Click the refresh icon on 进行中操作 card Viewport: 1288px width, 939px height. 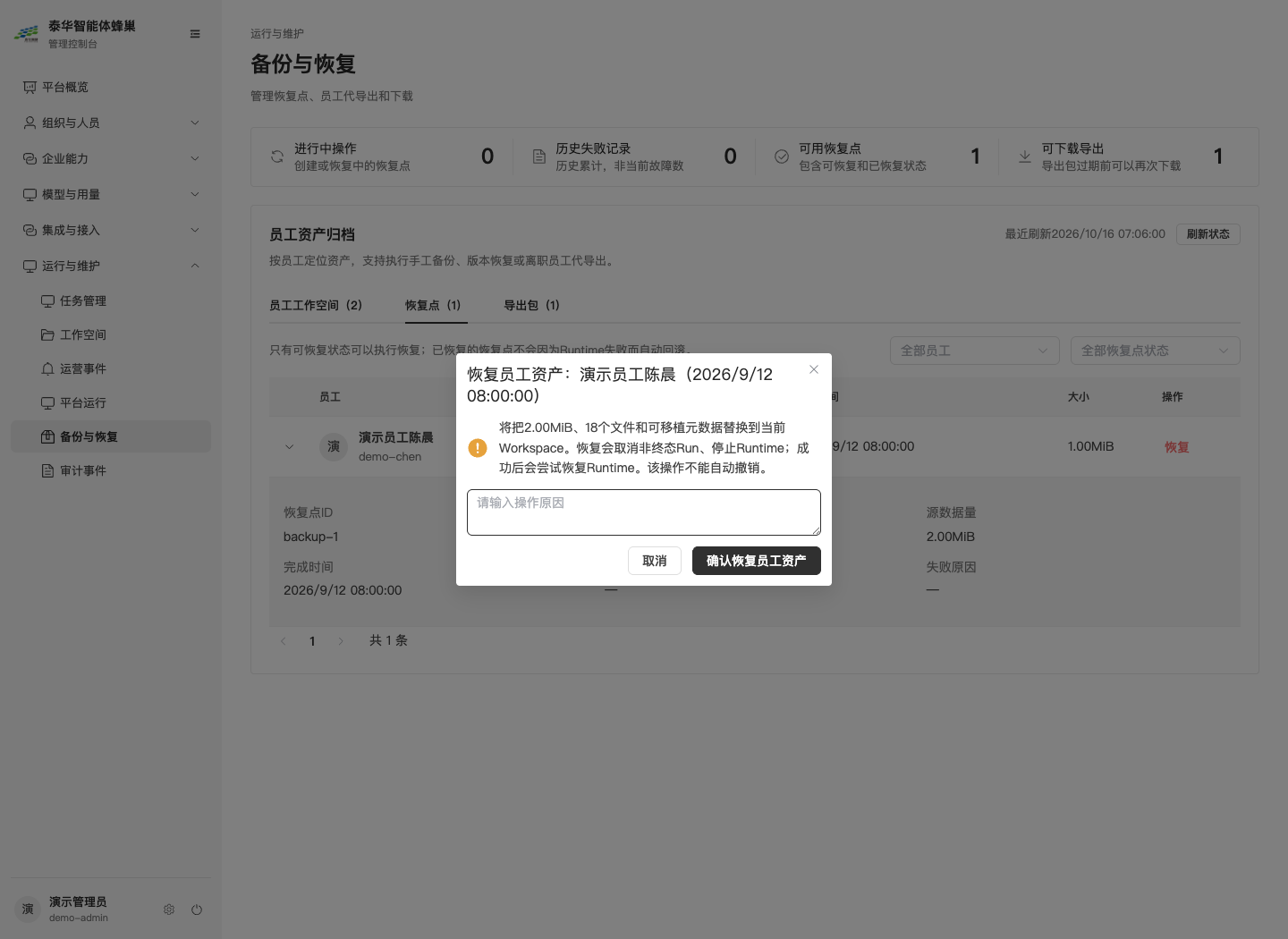(x=277, y=156)
